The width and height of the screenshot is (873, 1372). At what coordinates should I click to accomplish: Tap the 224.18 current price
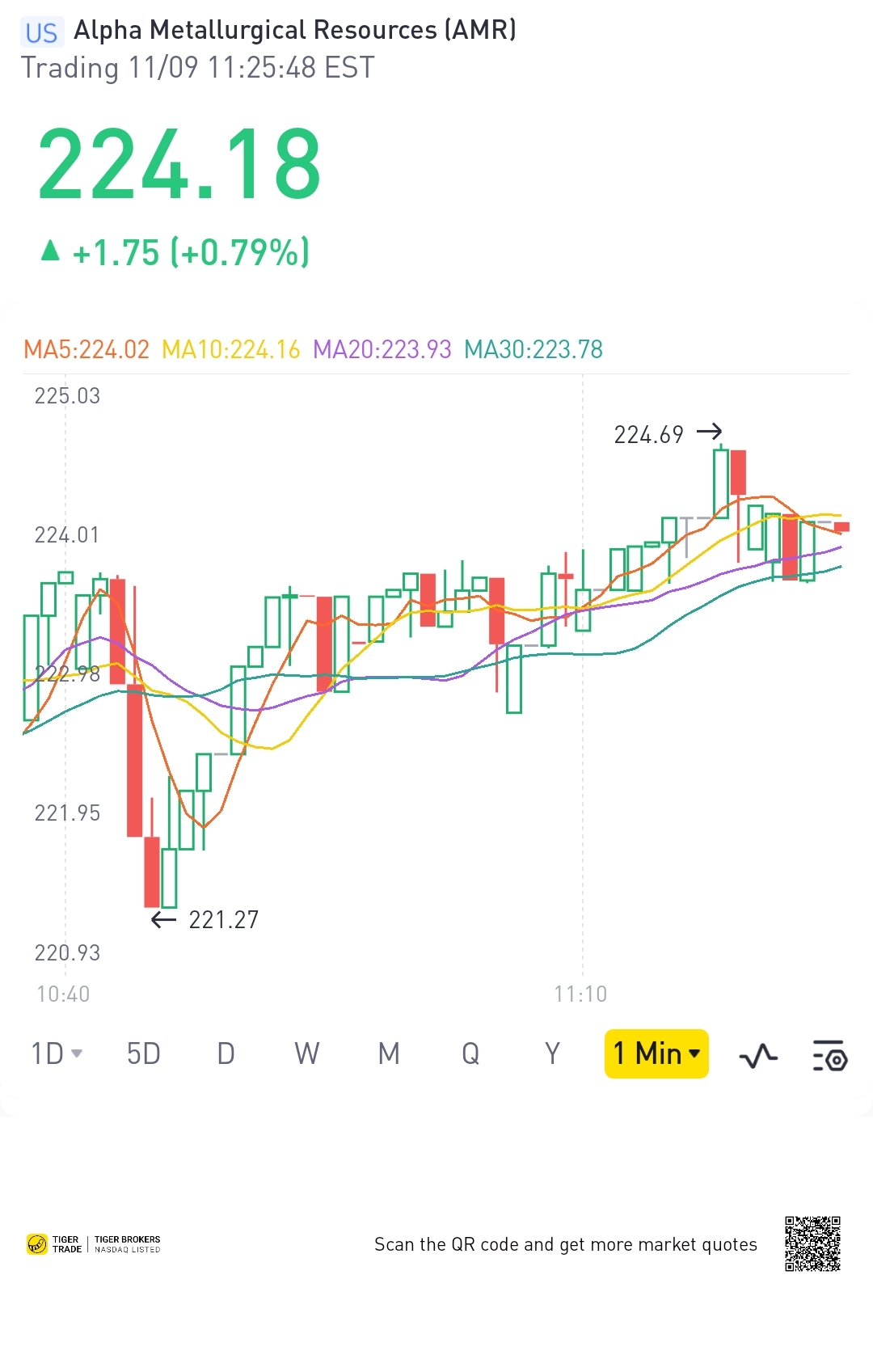(x=179, y=165)
